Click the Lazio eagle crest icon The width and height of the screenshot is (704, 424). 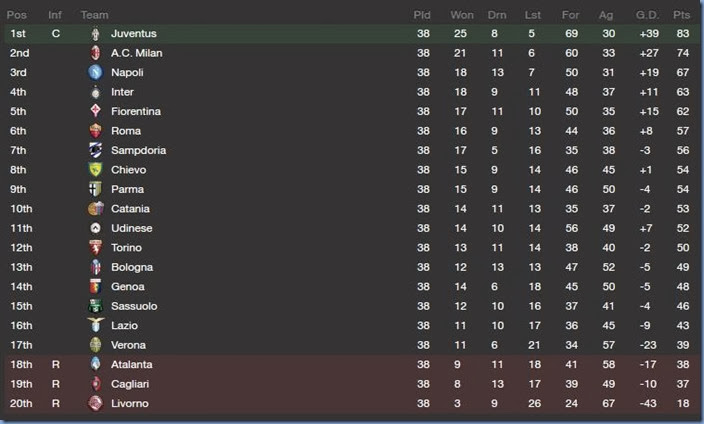tap(96, 326)
